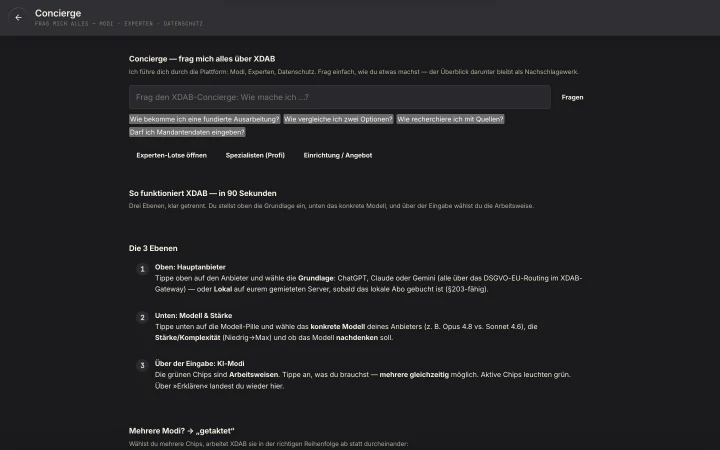Image resolution: width=720 pixels, height=450 pixels.
Task: Click step number 1 badge
Action: (x=142, y=269)
